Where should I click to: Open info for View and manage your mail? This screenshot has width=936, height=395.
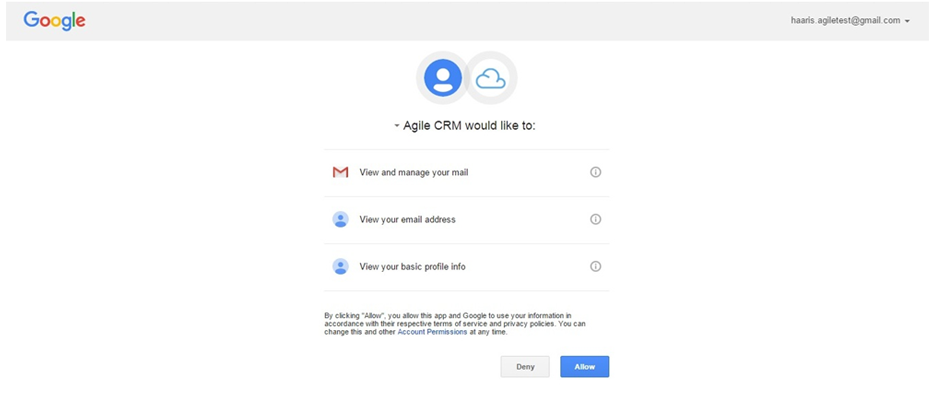(x=595, y=172)
